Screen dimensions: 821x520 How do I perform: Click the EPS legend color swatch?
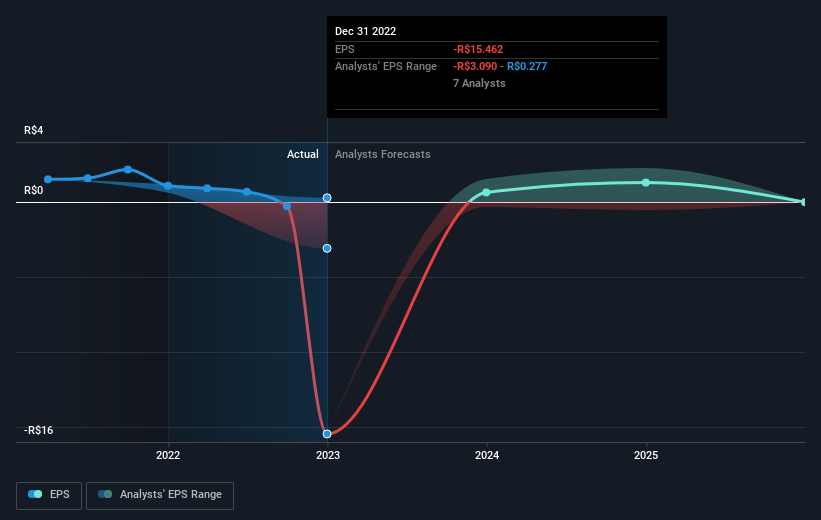click(35, 494)
